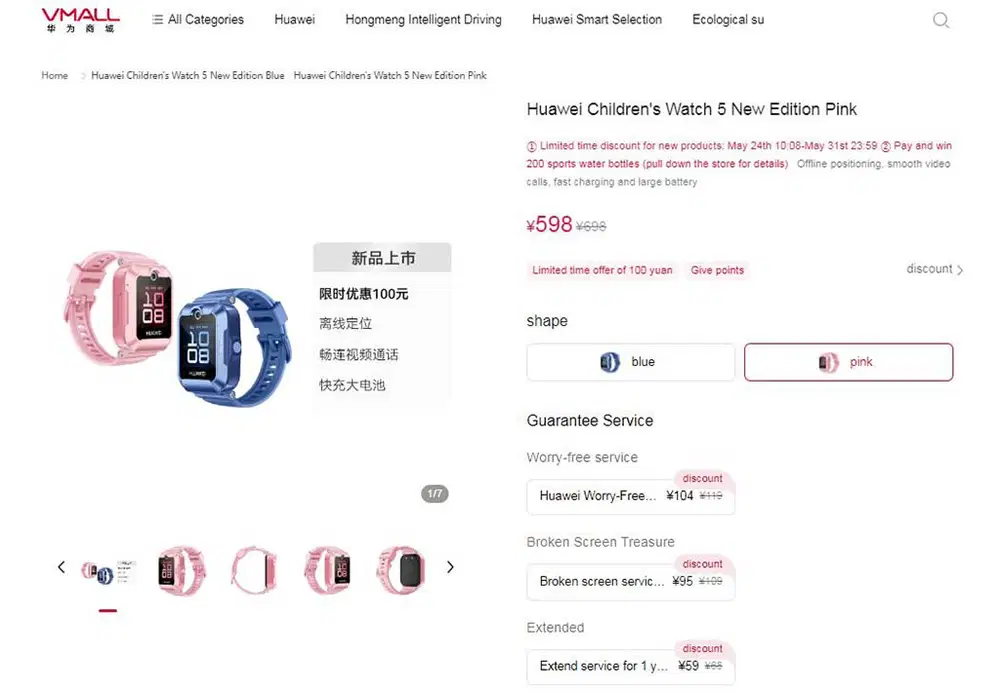Select Huawei Worry-Free service option
Viewport: 1000px width, 693px height.
[631, 496]
